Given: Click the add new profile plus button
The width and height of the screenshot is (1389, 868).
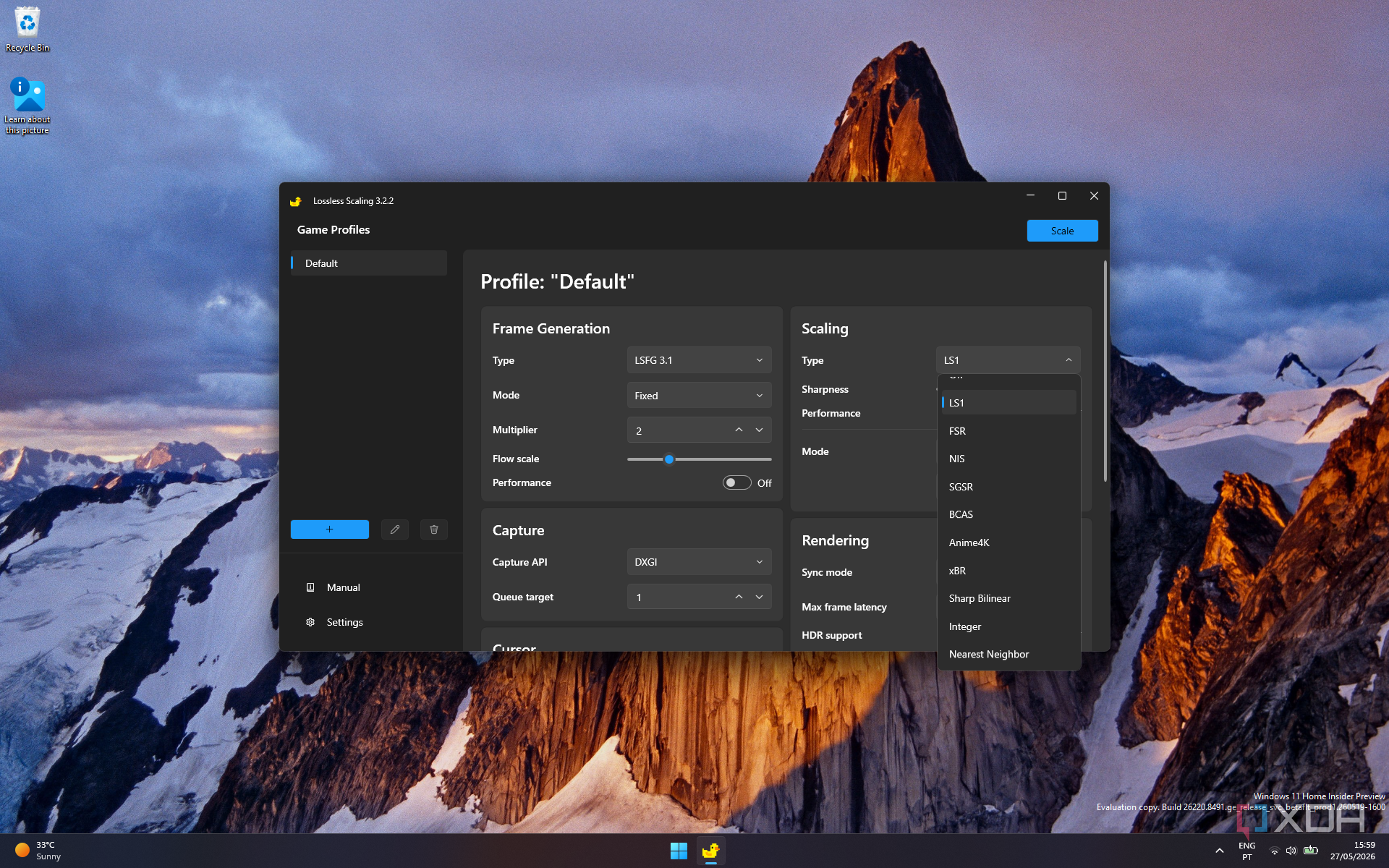Looking at the screenshot, I should (329, 529).
